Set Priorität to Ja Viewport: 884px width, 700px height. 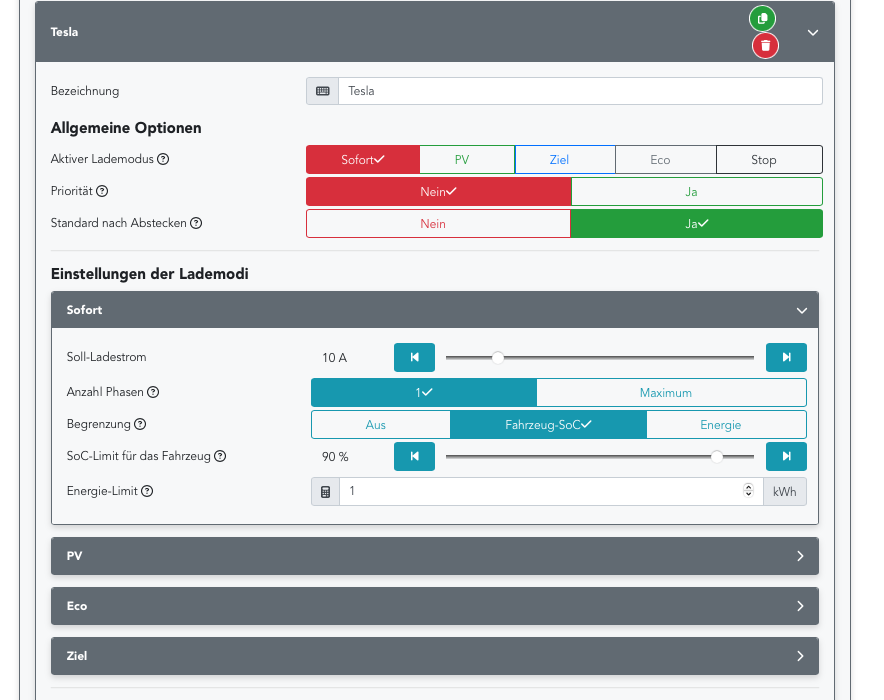click(x=696, y=192)
